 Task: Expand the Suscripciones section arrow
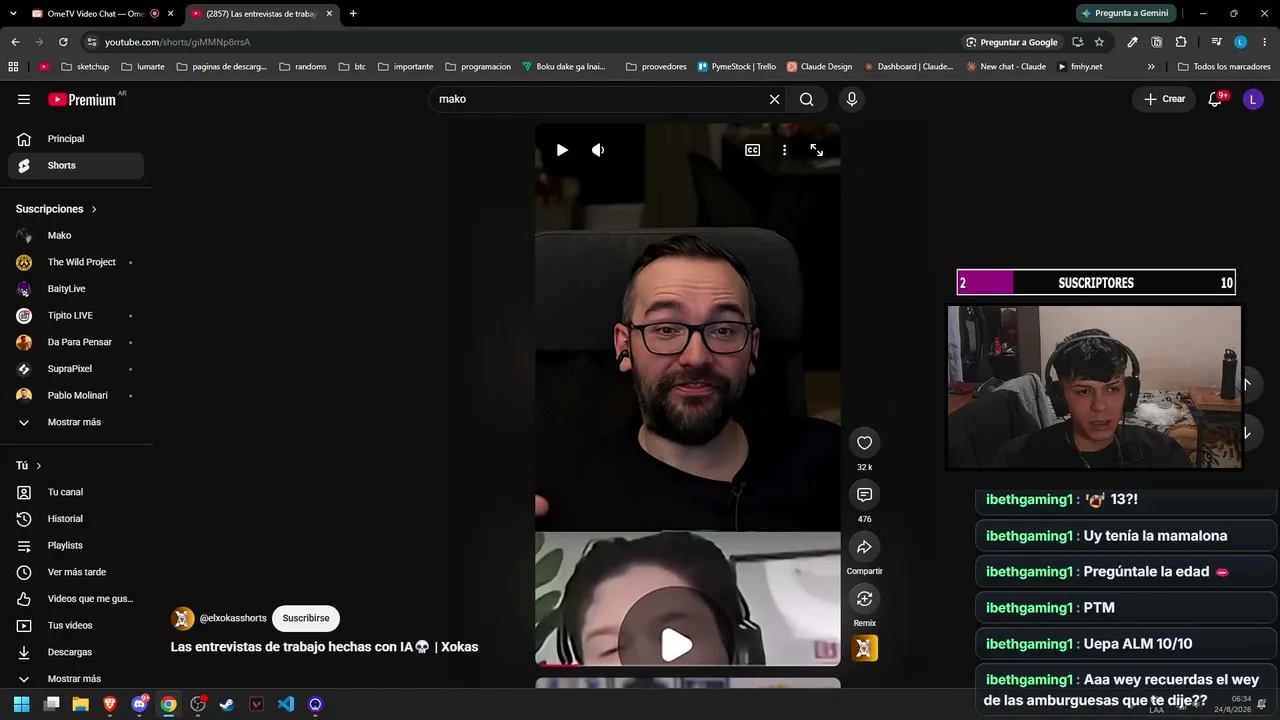point(94,209)
